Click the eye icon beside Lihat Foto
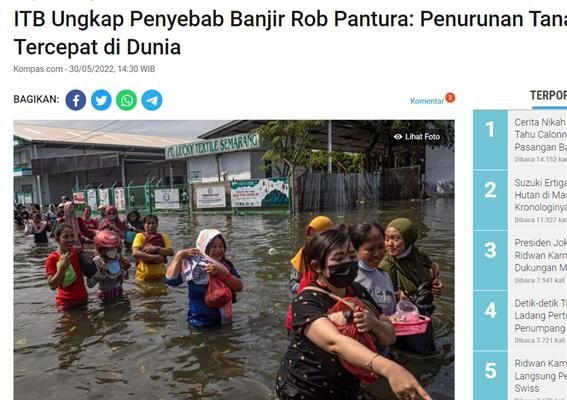The image size is (567, 400). (398, 137)
